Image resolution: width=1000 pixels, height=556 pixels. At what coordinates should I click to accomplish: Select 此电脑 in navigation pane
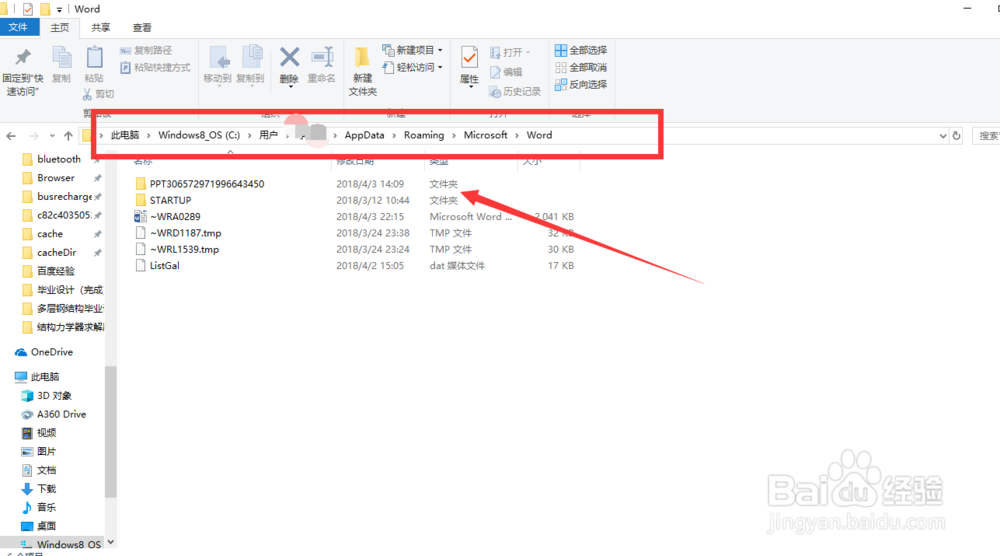45,377
